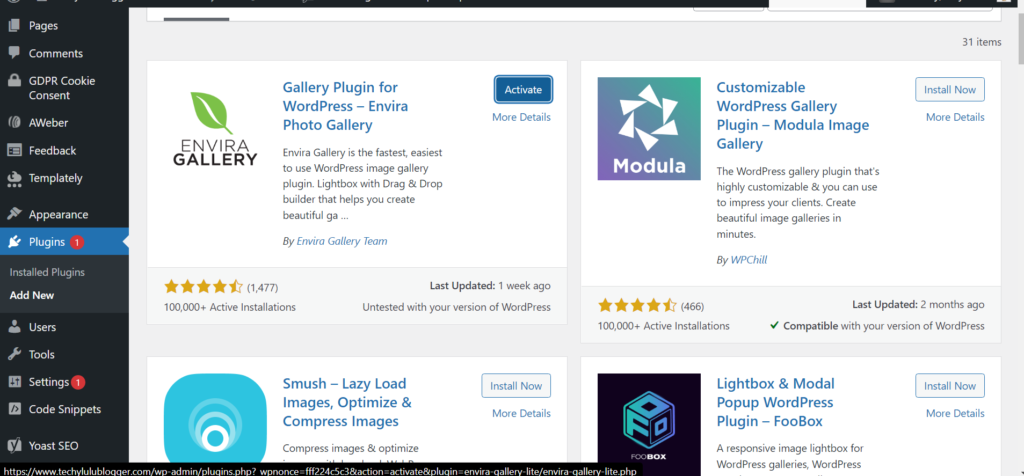Install the Modula Image Gallery plugin
Image resolution: width=1024 pixels, height=476 pixels.
pos(950,89)
